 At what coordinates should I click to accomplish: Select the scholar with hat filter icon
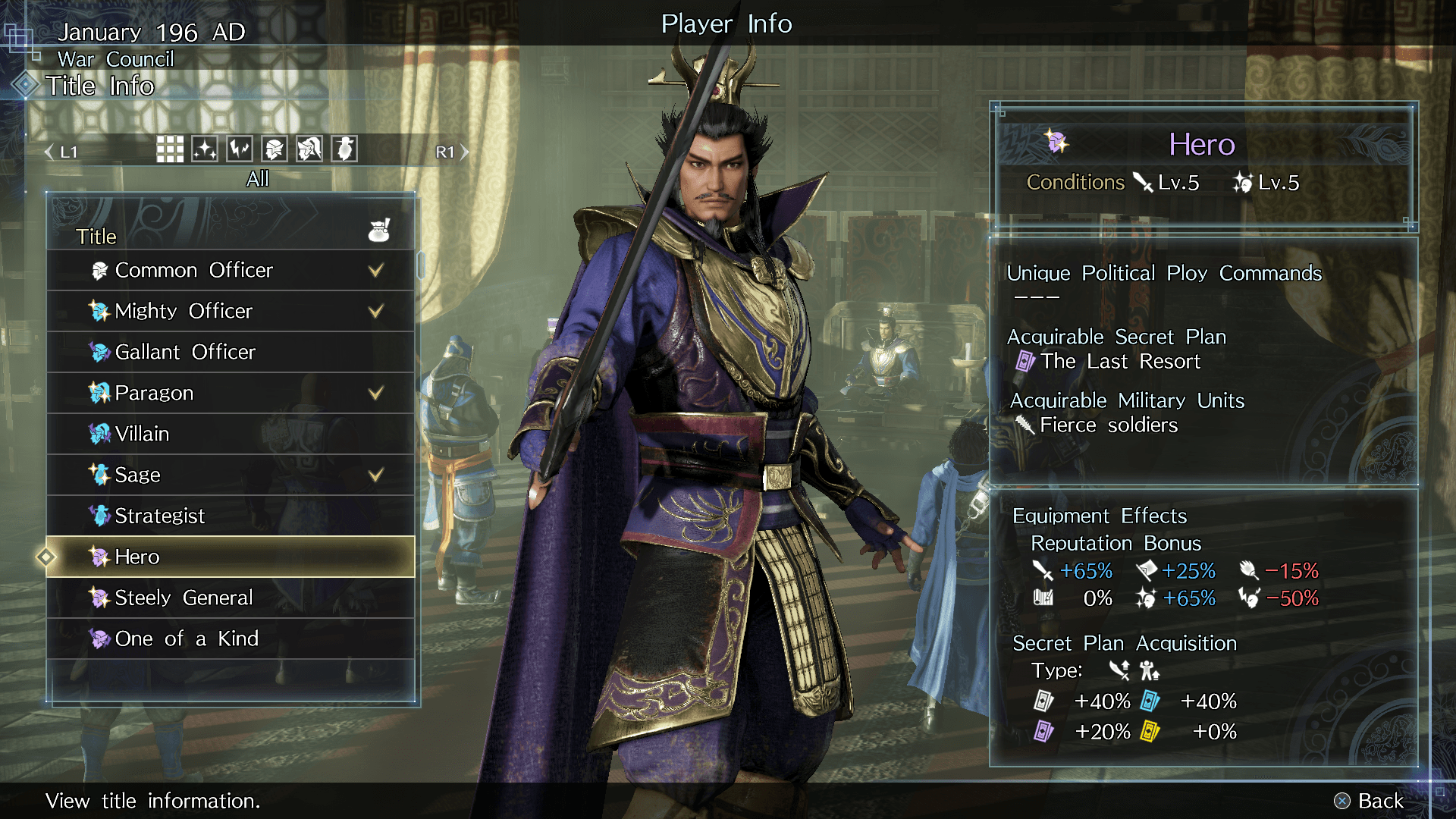click(x=344, y=149)
